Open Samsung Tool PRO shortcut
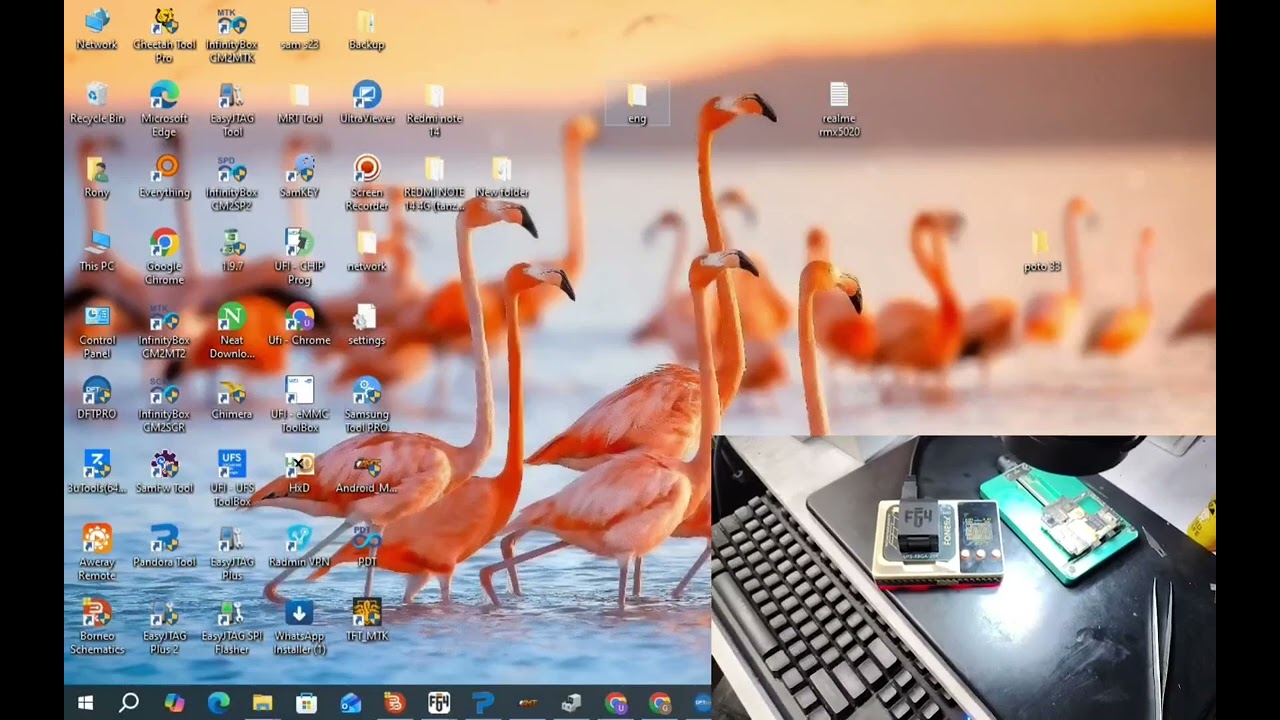The height and width of the screenshot is (720, 1280). [x=366, y=405]
